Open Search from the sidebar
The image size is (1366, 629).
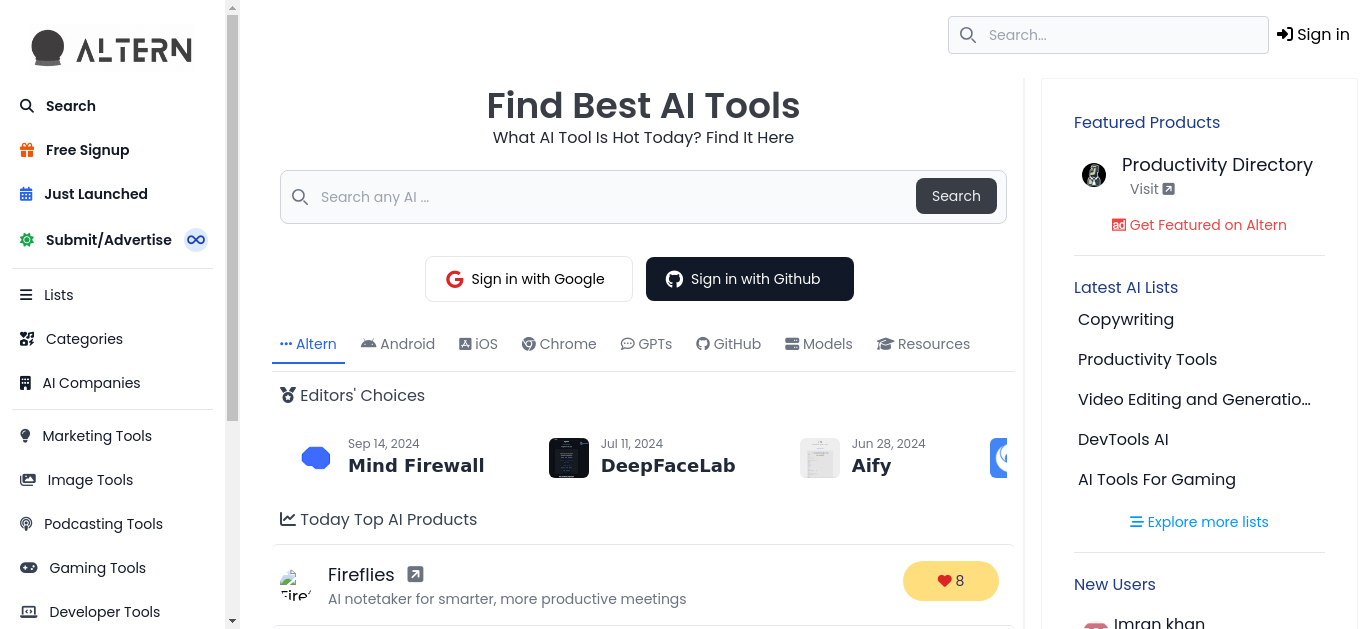(x=71, y=106)
